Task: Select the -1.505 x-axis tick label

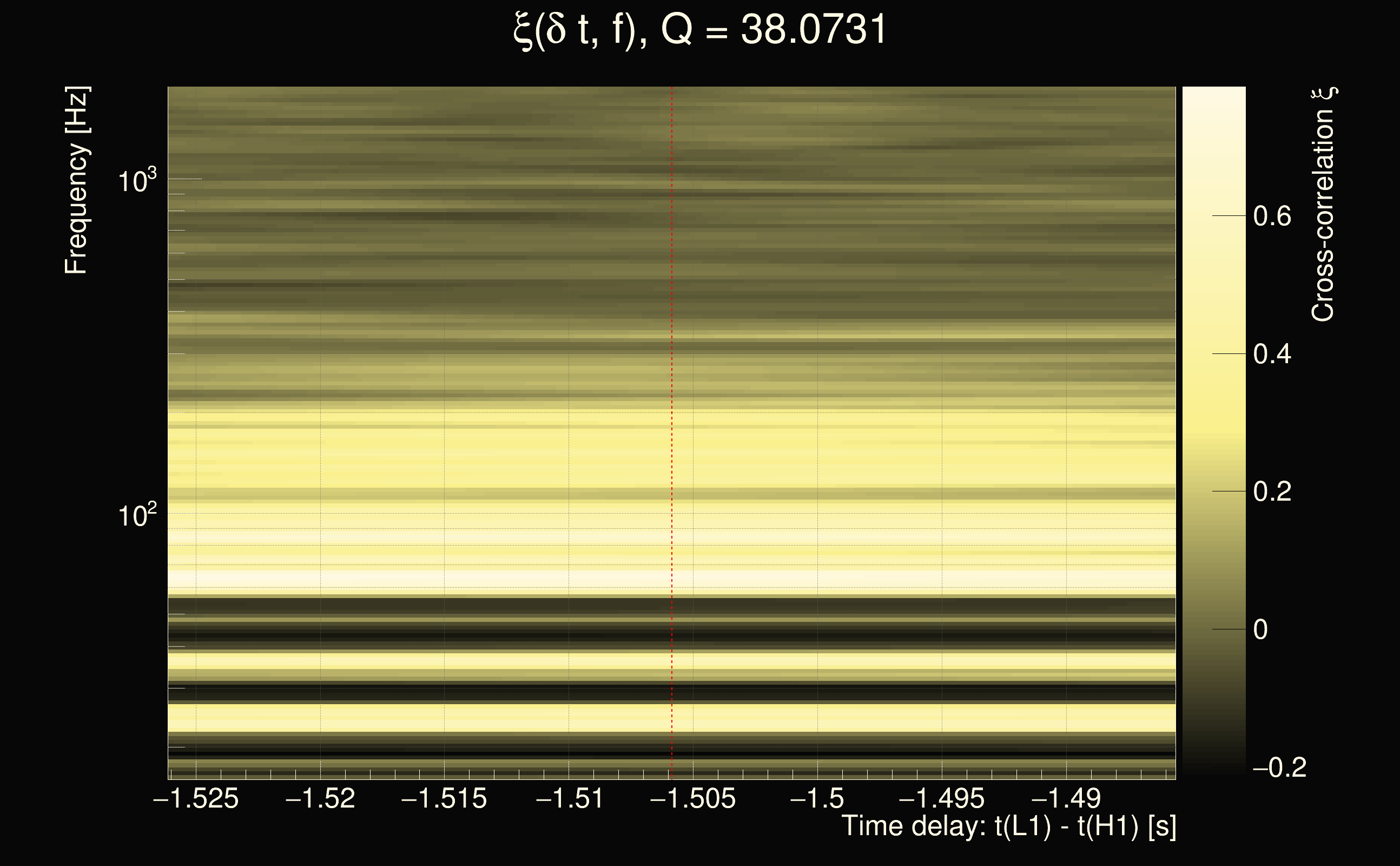Action: coord(692,798)
